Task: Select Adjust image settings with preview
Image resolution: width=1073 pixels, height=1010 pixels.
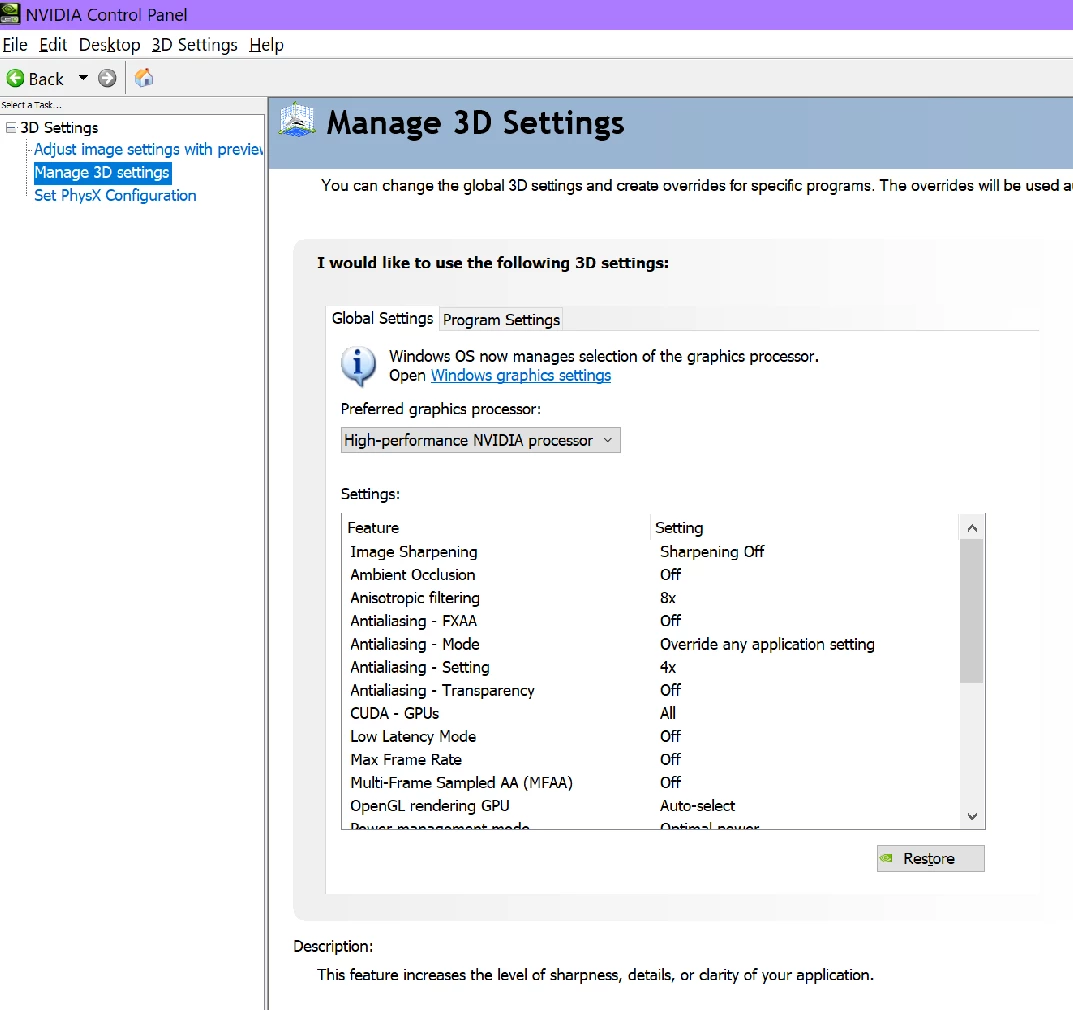Action: click(x=148, y=150)
